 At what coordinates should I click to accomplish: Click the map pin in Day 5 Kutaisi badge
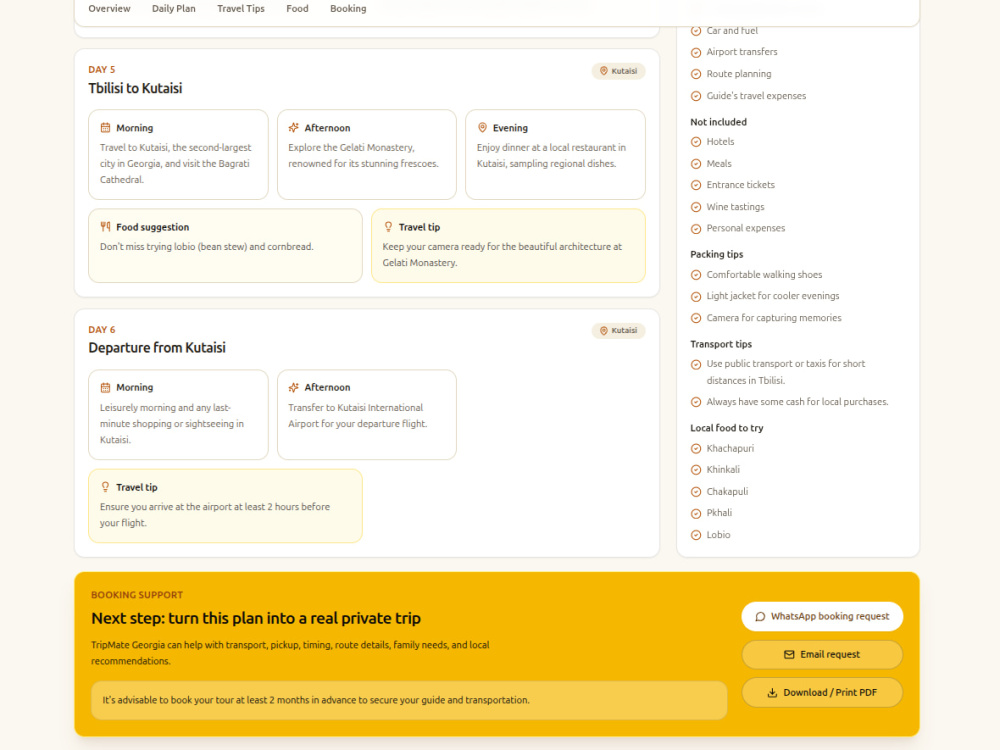(x=603, y=71)
